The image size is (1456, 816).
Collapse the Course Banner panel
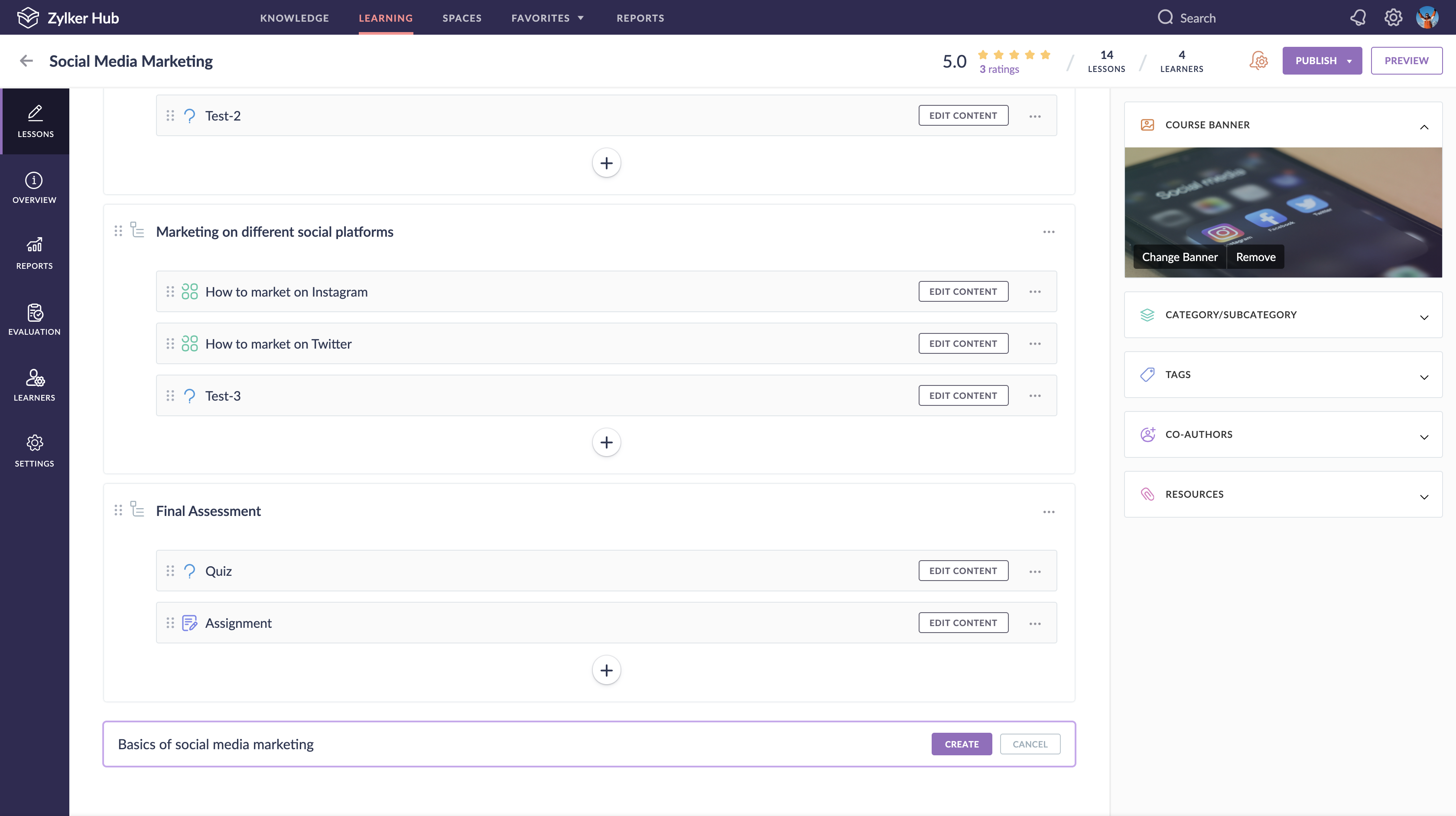click(x=1424, y=126)
